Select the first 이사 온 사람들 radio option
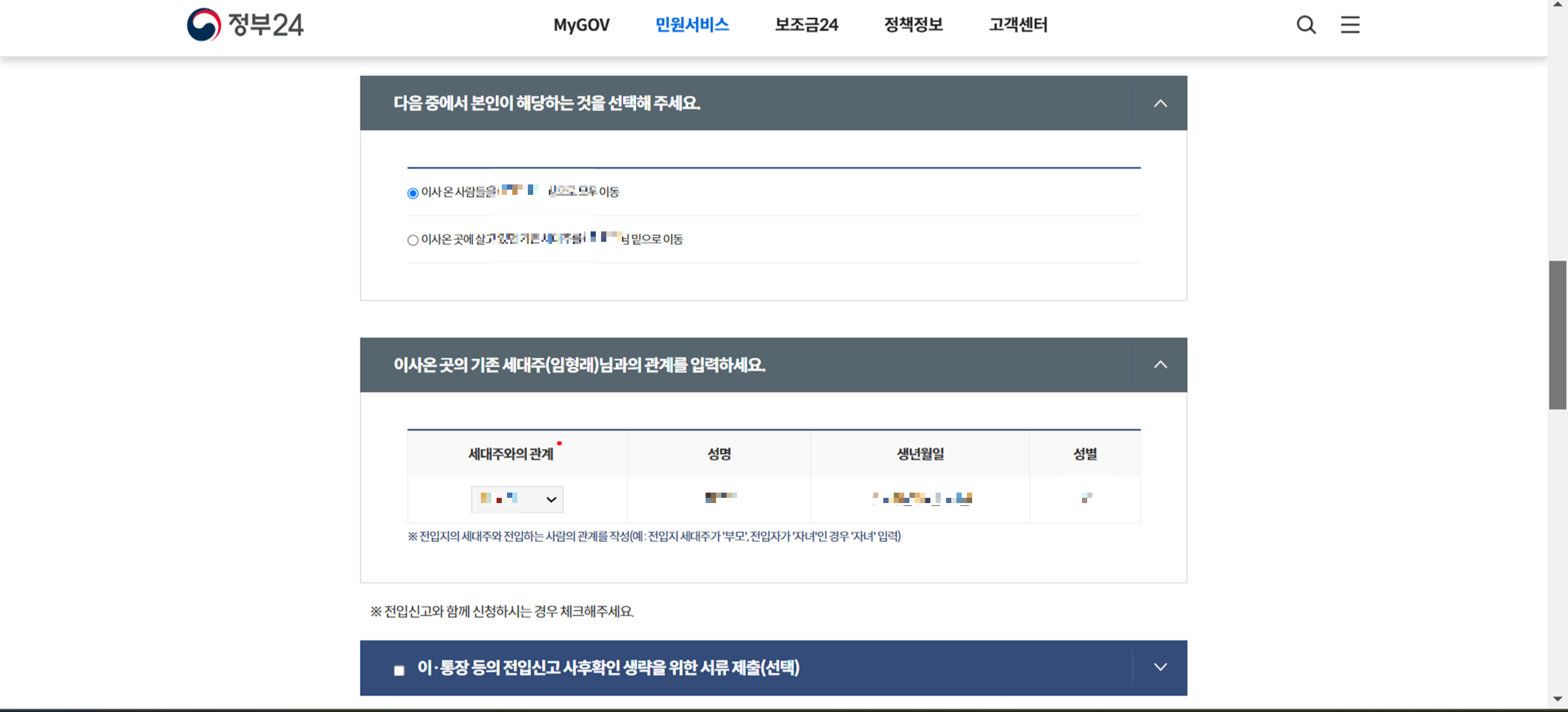 (x=413, y=193)
